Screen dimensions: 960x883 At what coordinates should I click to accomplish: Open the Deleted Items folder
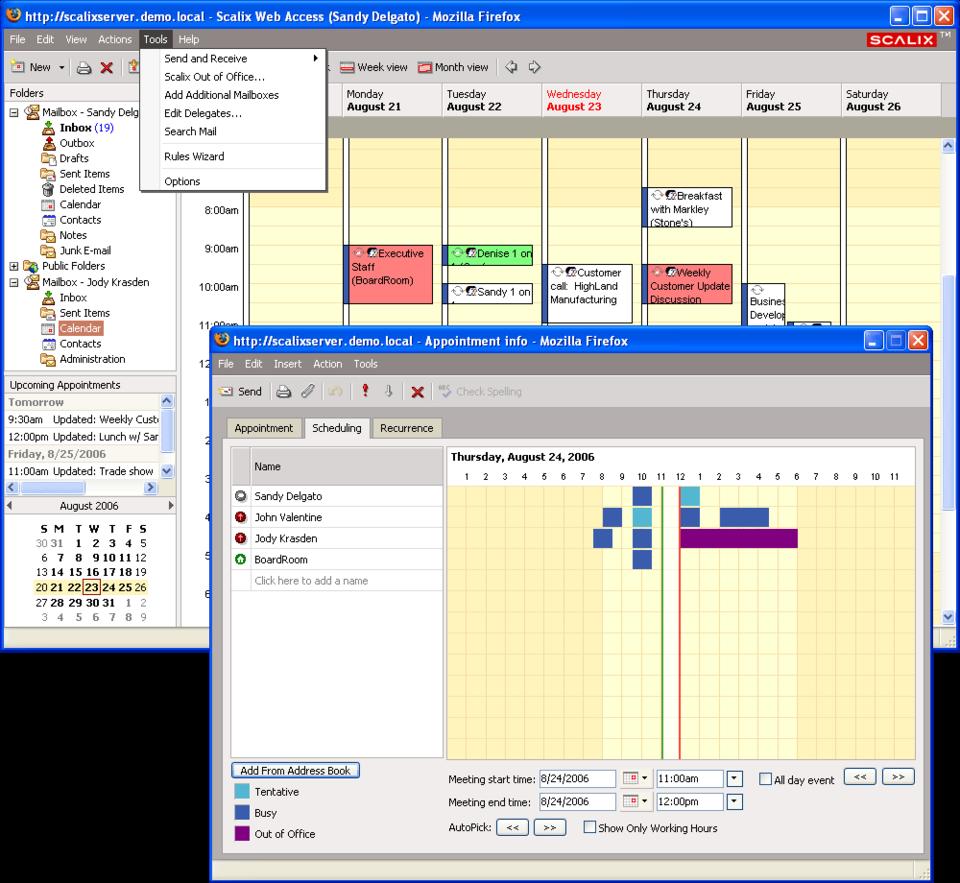(x=91, y=189)
